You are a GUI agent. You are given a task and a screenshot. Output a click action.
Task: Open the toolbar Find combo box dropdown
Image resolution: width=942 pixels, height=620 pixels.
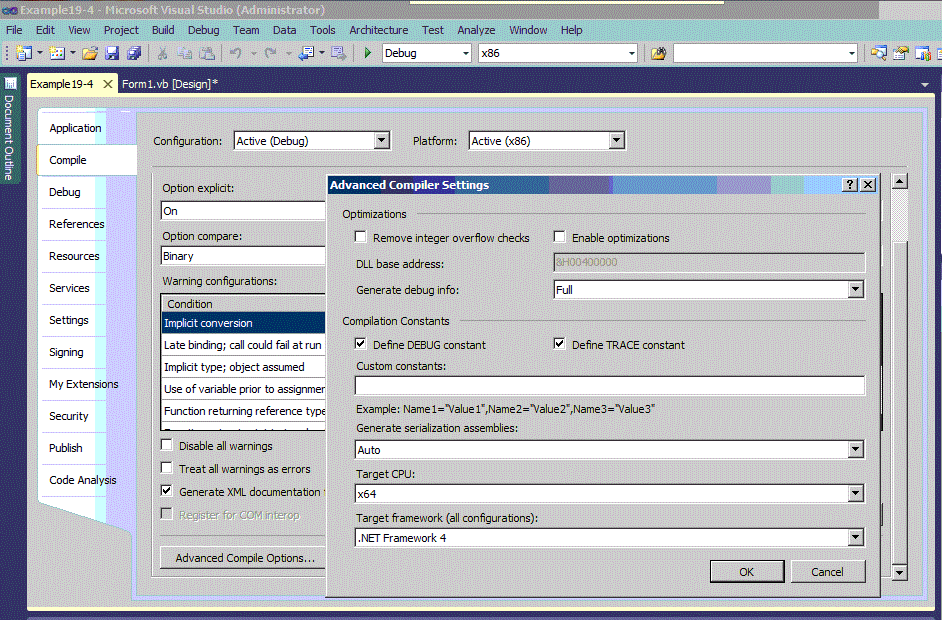[851, 53]
